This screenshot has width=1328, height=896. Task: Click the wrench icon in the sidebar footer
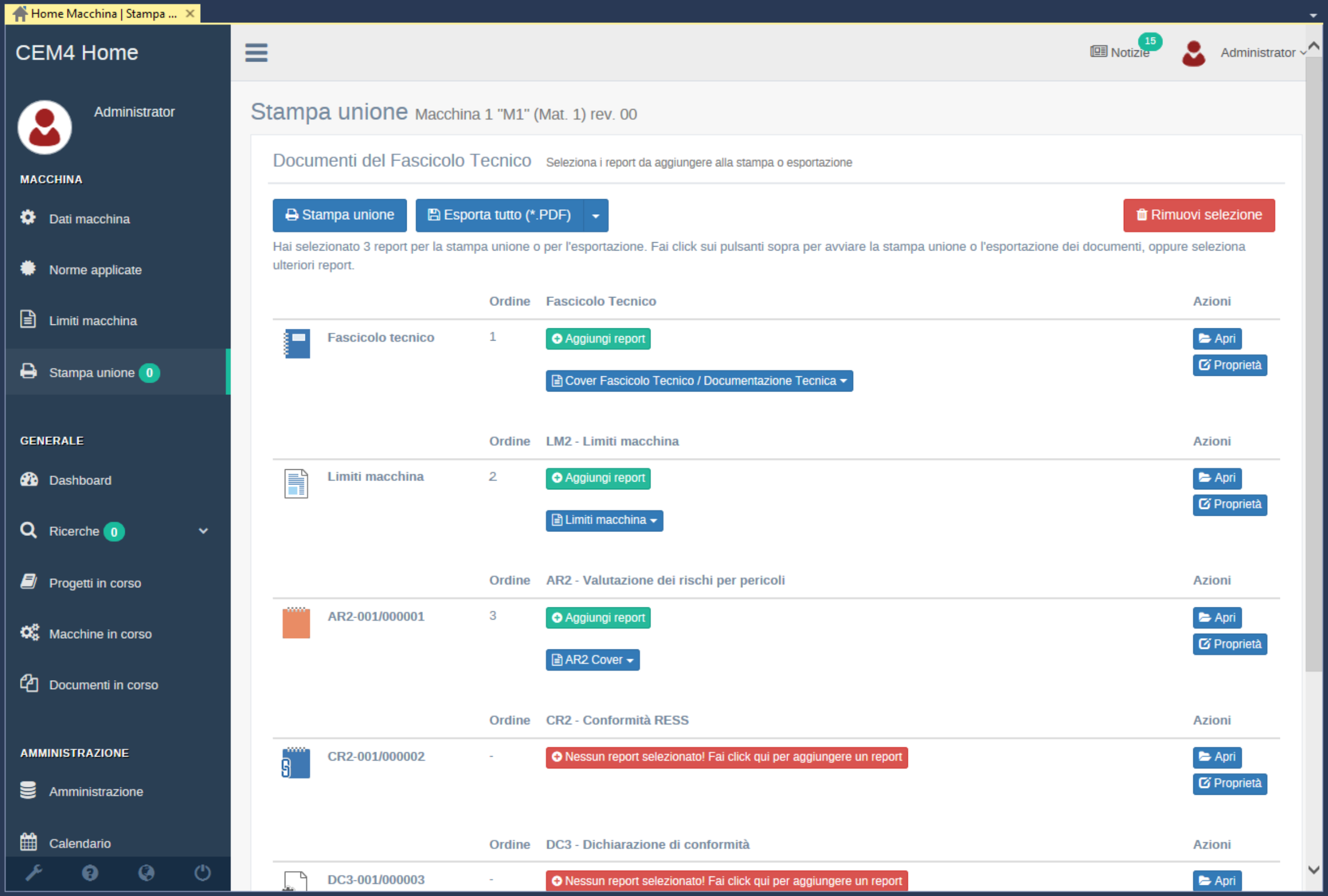[34, 873]
